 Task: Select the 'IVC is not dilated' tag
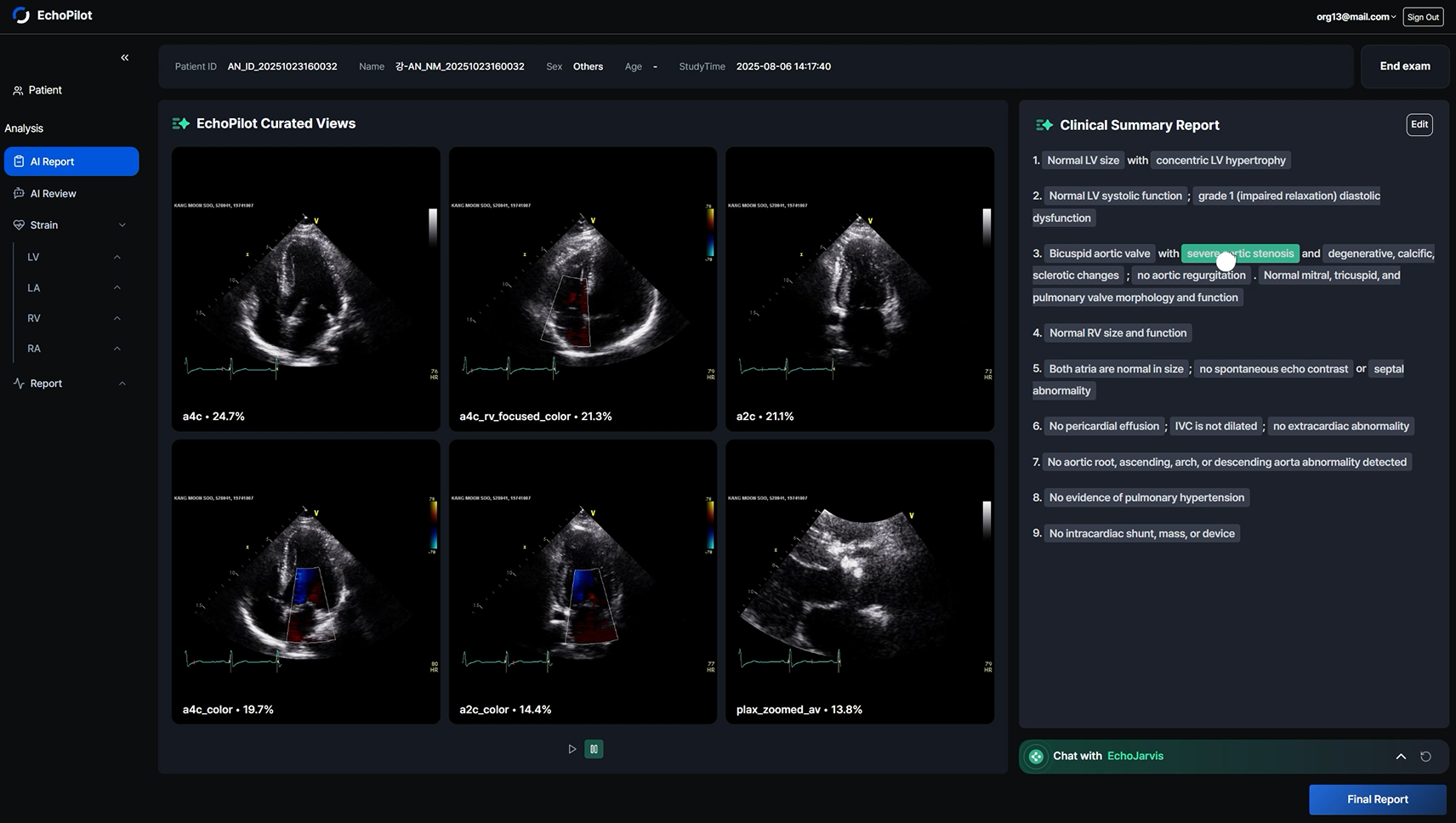click(1215, 426)
